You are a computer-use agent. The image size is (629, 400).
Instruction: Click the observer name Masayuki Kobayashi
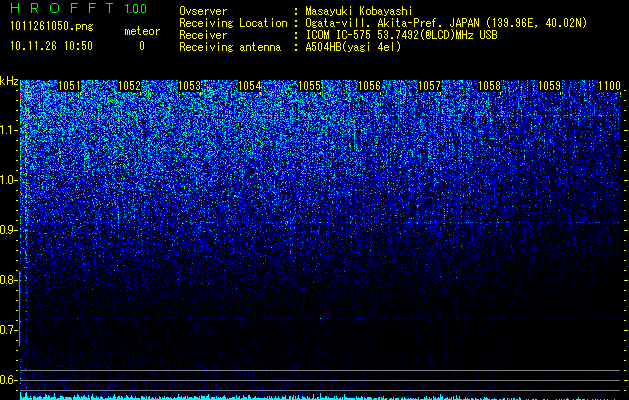coord(359,11)
